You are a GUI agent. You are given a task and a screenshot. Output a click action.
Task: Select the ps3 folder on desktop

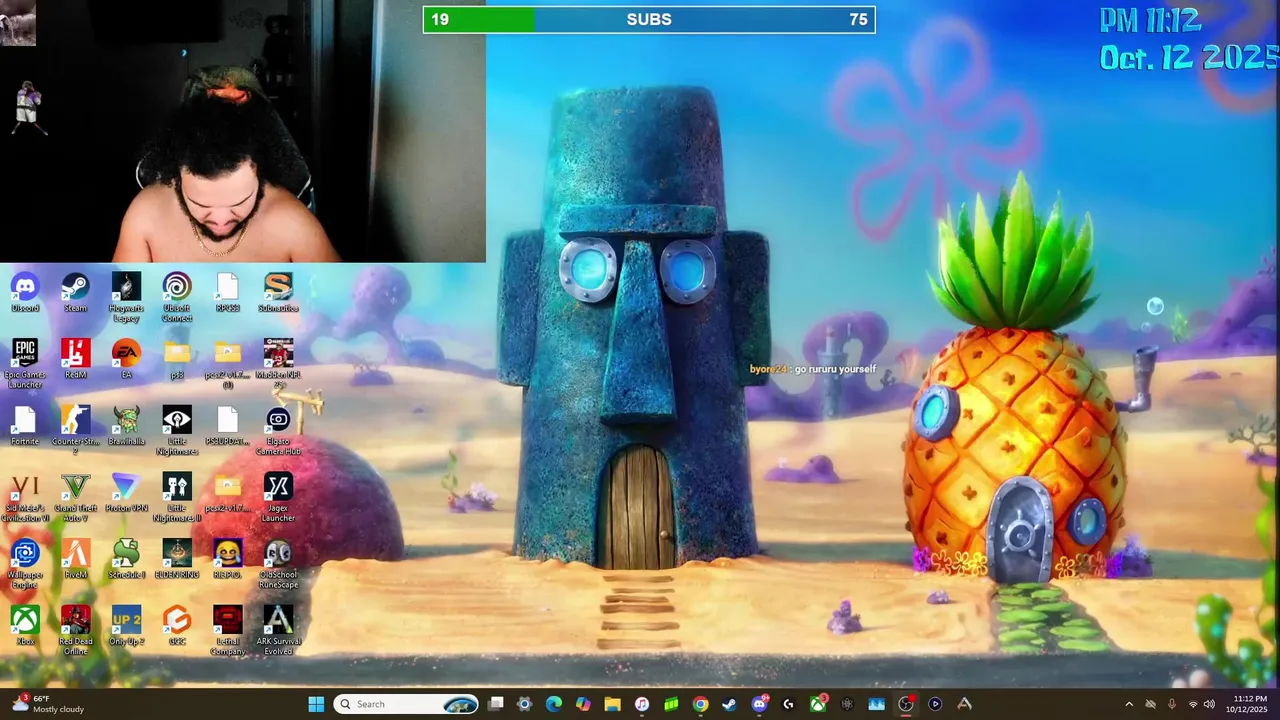tap(177, 359)
